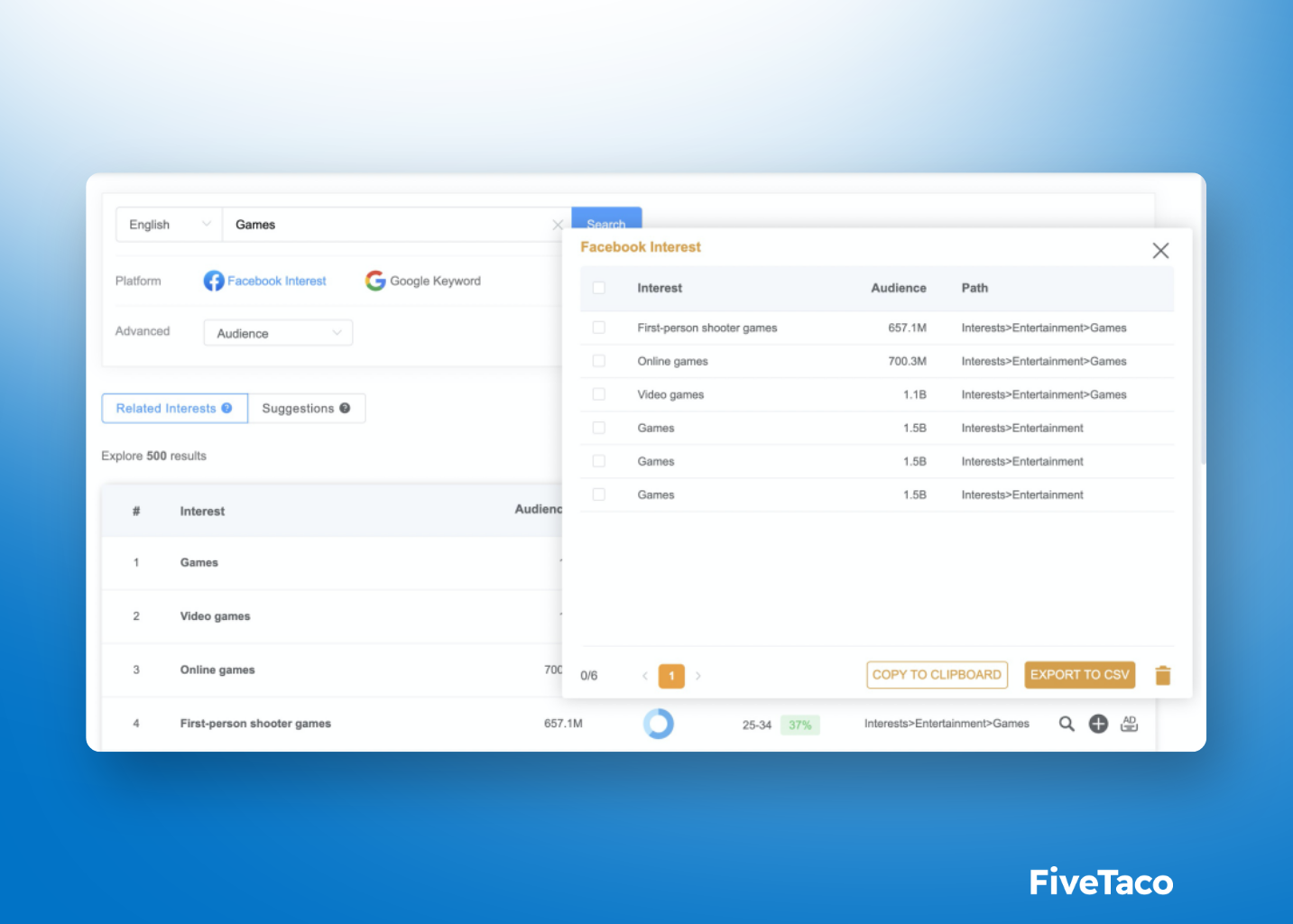Click 1.1B audience value in popup
The width and height of the screenshot is (1293, 924).
pyautogui.click(x=915, y=394)
